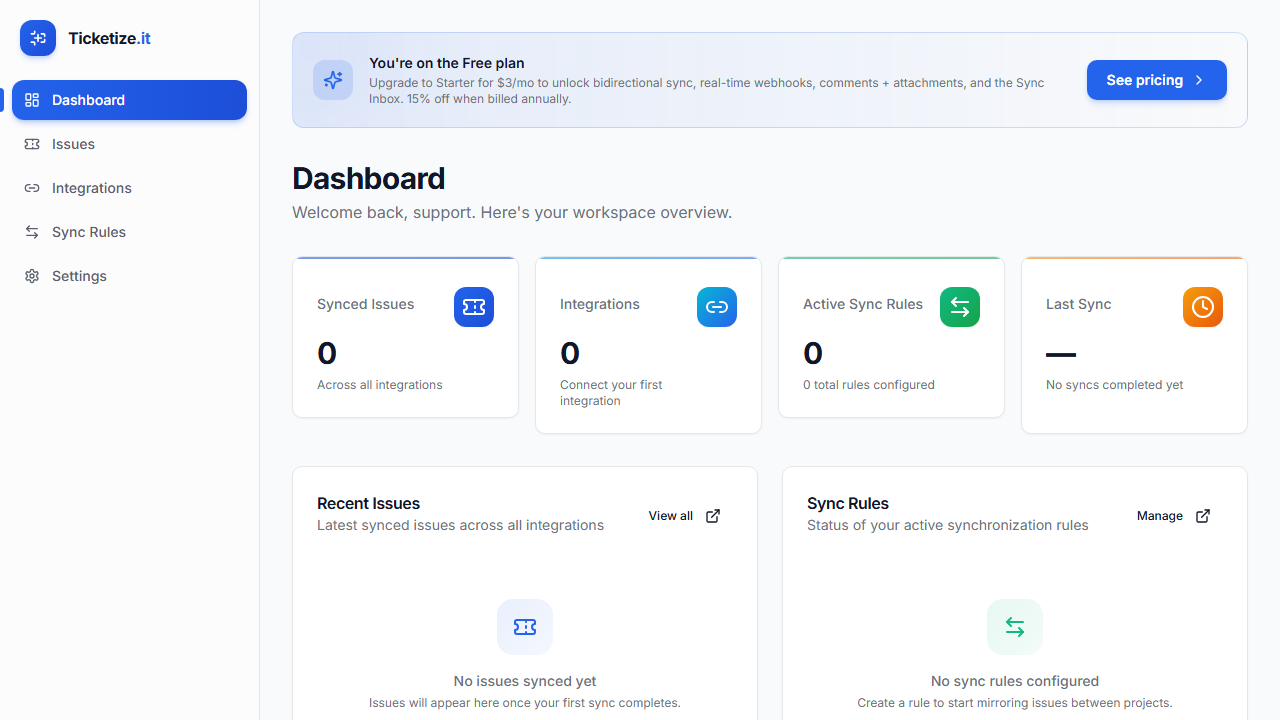Click the "No syncs completed yet" text
This screenshot has height=720, width=1280.
[1115, 385]
